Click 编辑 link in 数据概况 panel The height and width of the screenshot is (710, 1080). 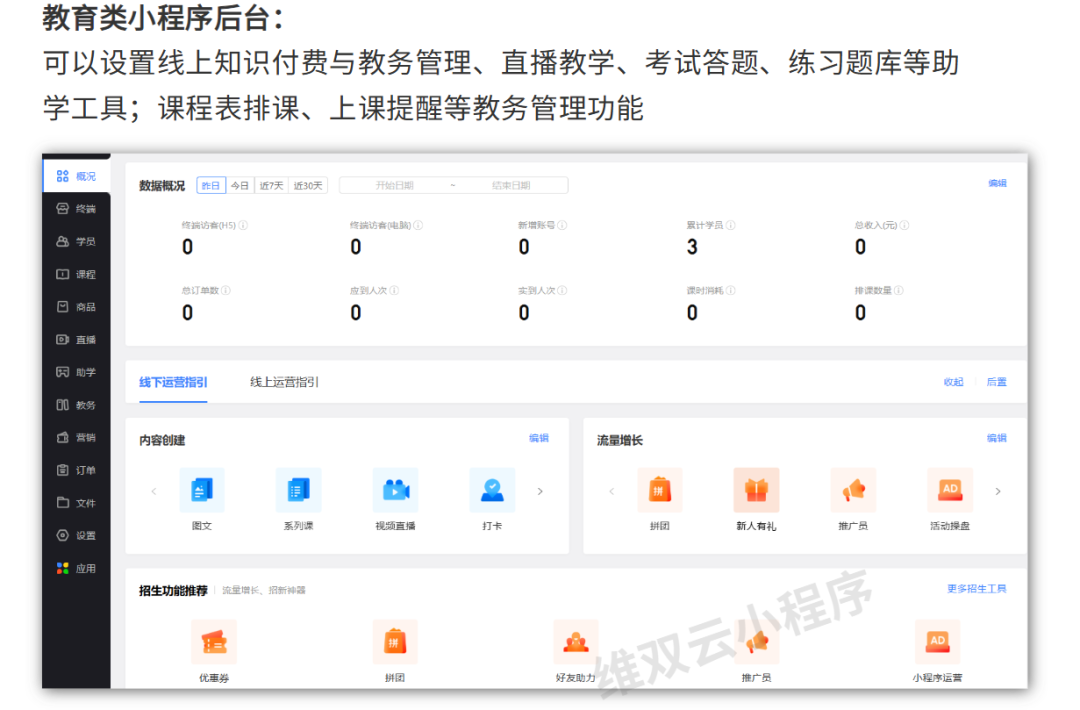click(997, 183)
